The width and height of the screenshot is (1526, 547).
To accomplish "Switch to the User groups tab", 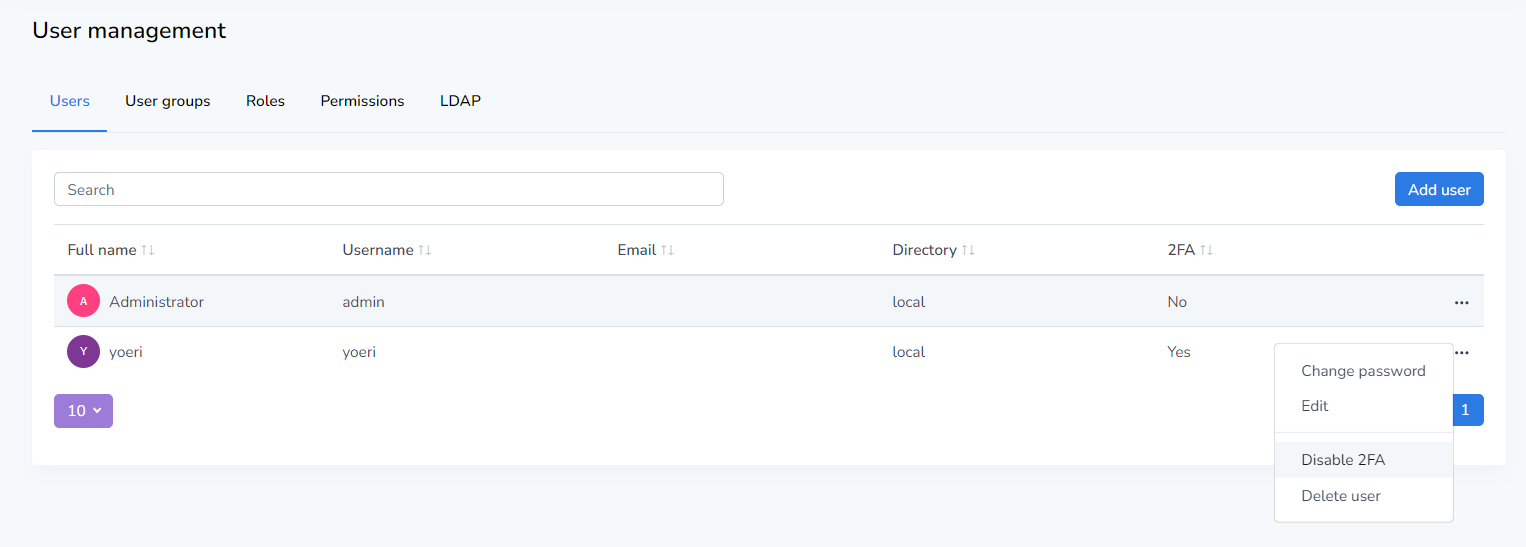I will point(167,101).
